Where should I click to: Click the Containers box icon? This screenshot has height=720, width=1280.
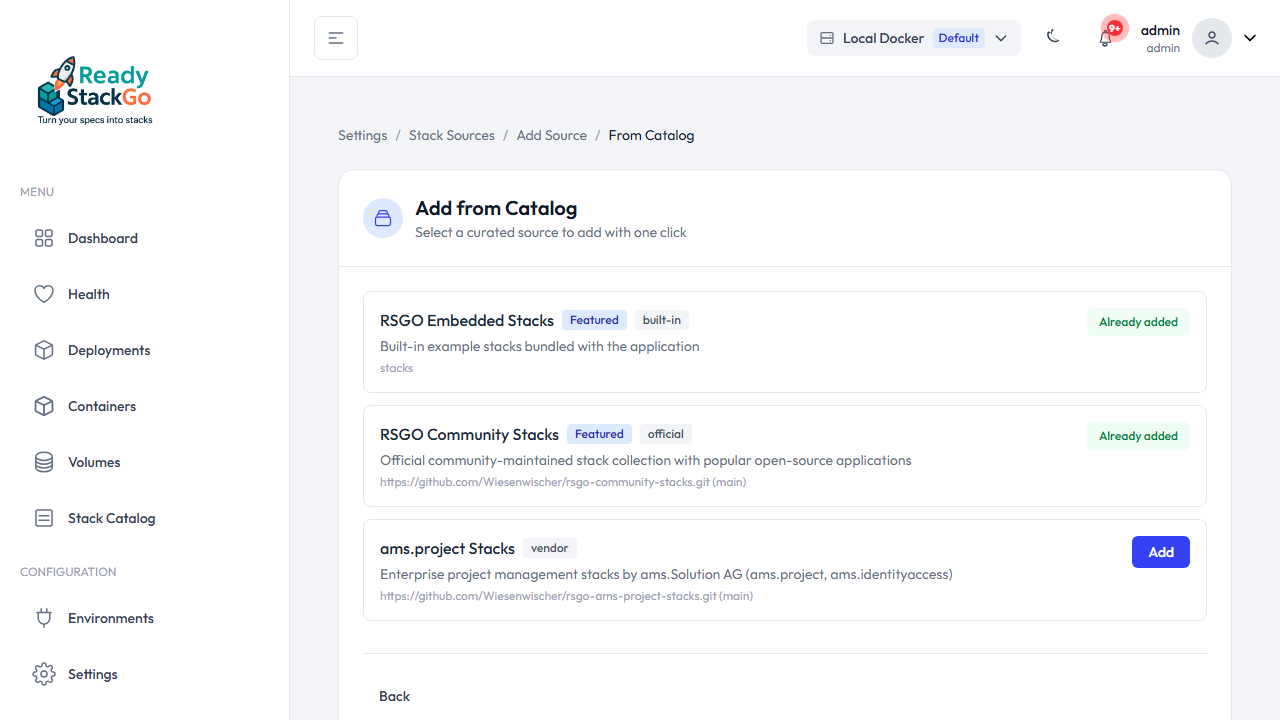[x=44, y=406]
